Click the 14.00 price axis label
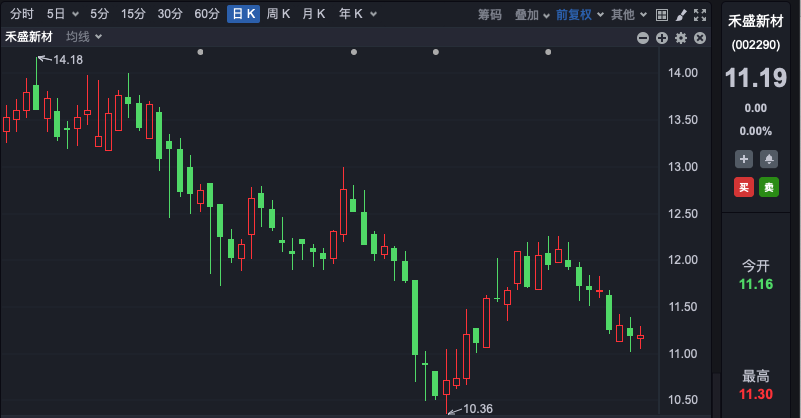 (682, 73)
